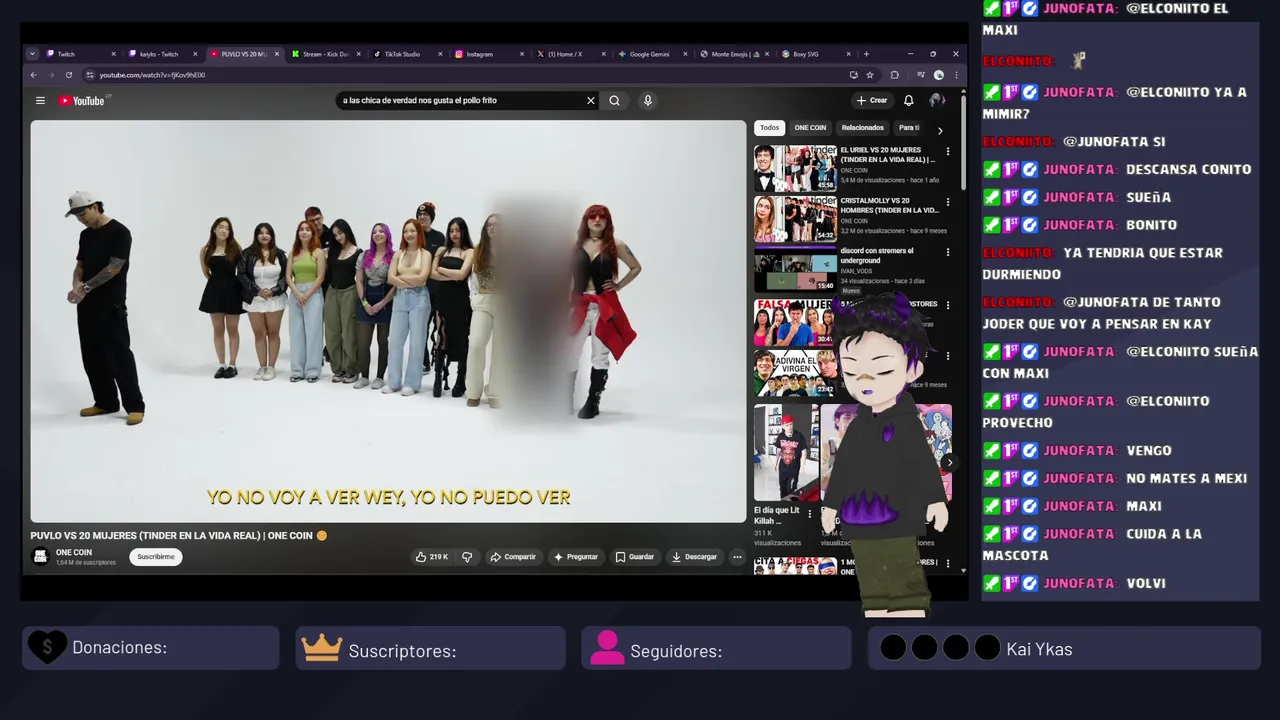Screen dimensions: 1280x720
Task: Open YouTube notifications bell
Action: pos(908,100)
